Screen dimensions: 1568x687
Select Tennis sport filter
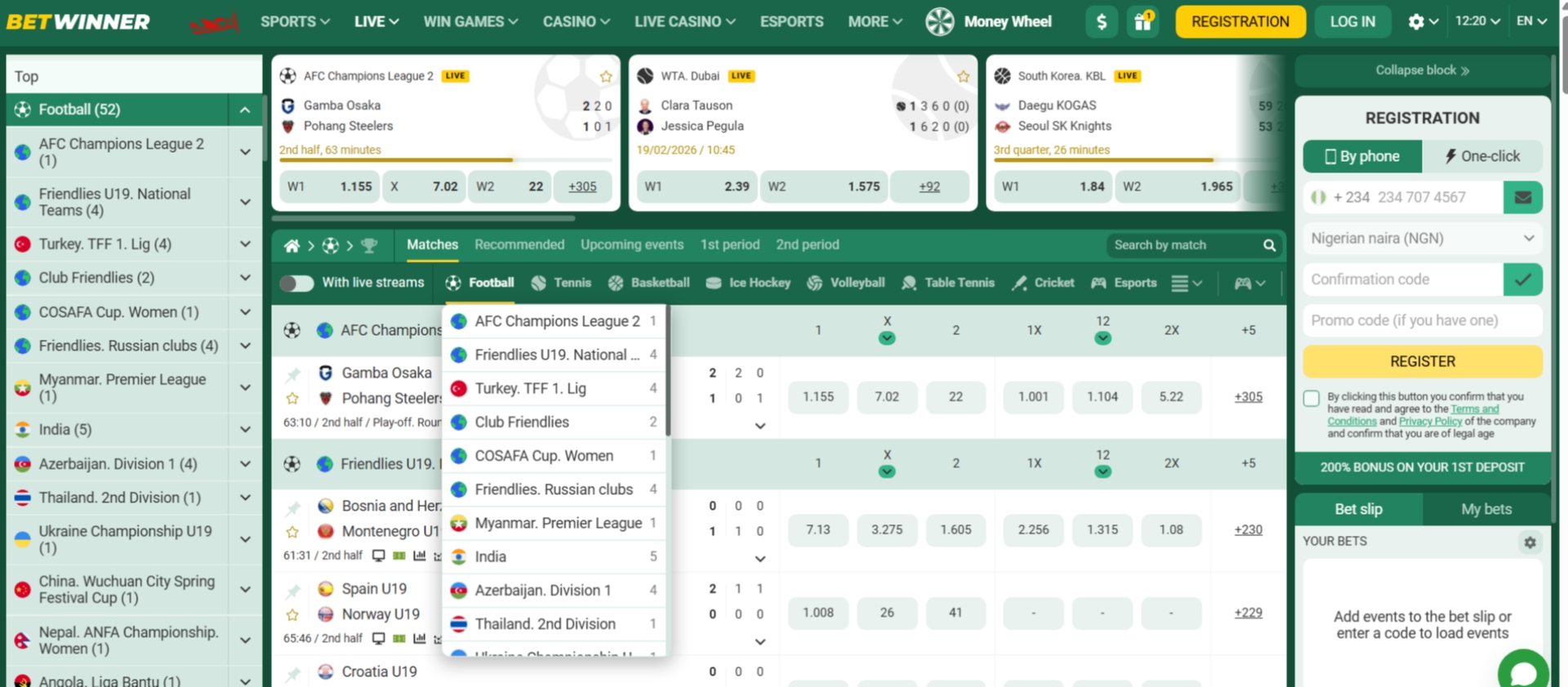click(x=561, y=283)
